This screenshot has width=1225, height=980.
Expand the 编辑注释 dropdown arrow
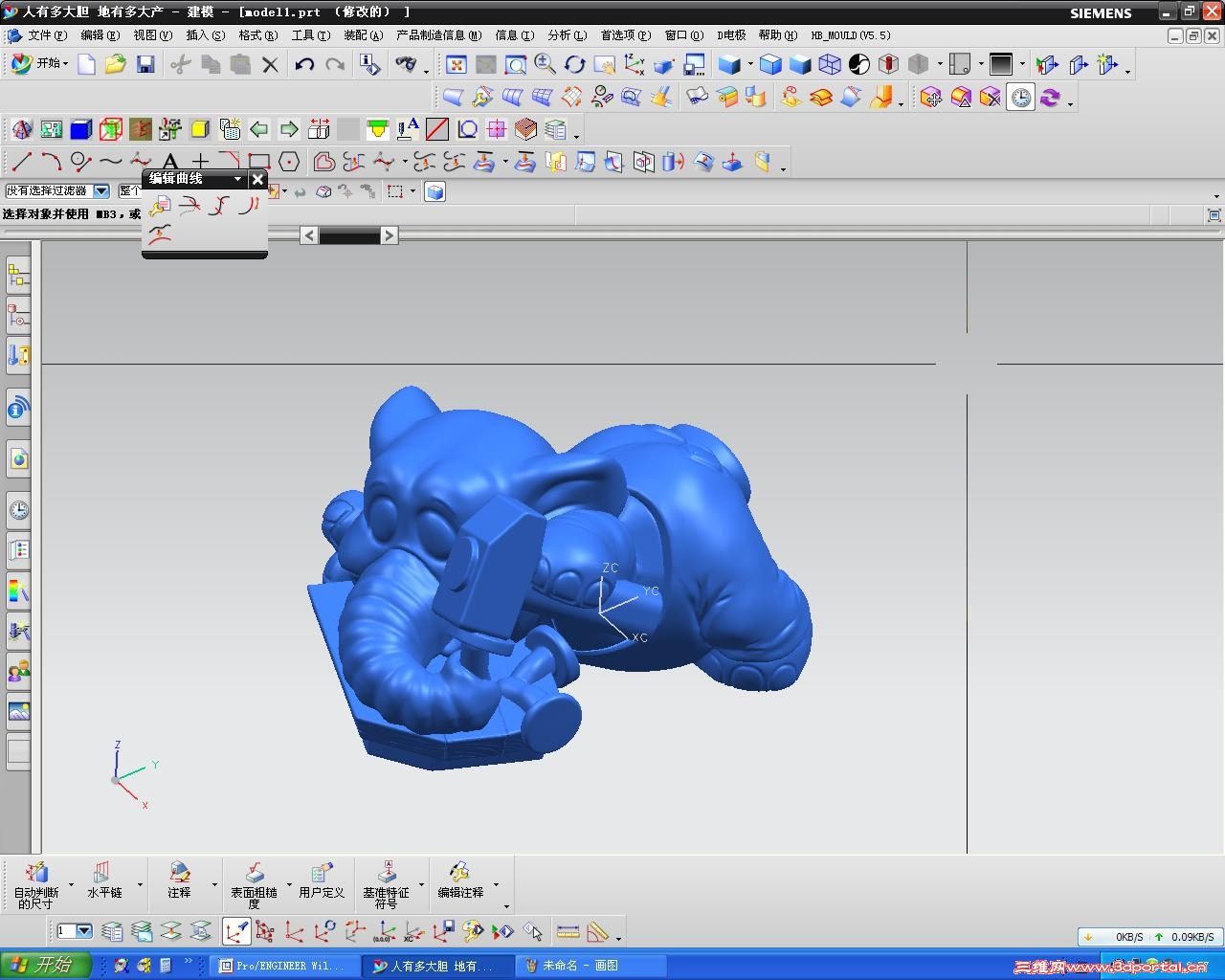coord(496,884)
